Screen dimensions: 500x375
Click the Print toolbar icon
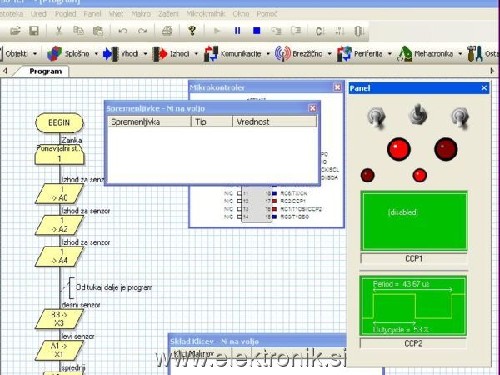pyautogui.click(x=167, y=31)
